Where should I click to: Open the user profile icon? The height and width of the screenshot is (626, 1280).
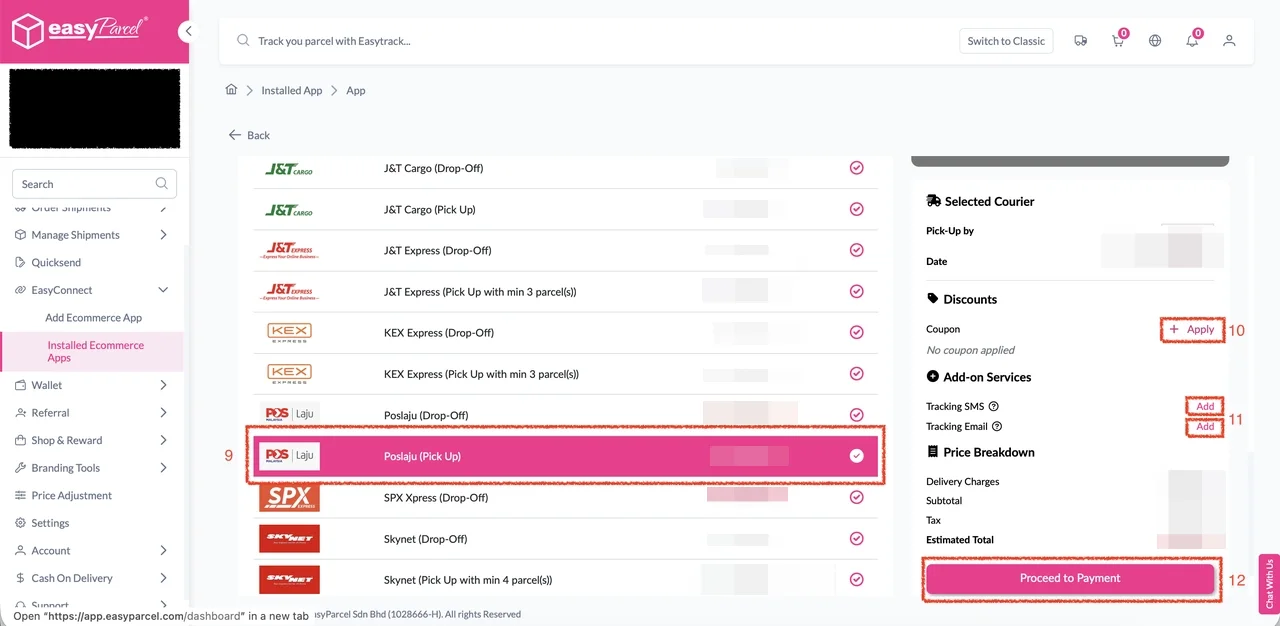[1229, 40]
